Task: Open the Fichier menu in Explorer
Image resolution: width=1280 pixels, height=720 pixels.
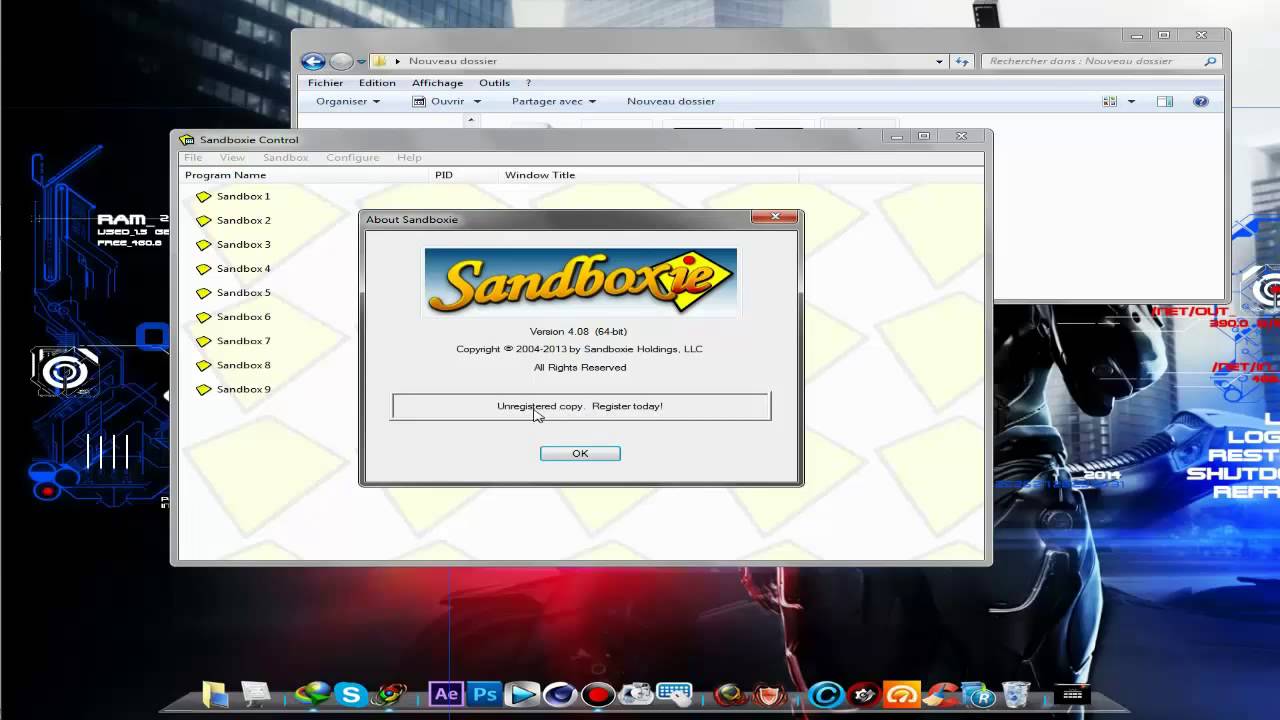Action: (x=325, y=83)
